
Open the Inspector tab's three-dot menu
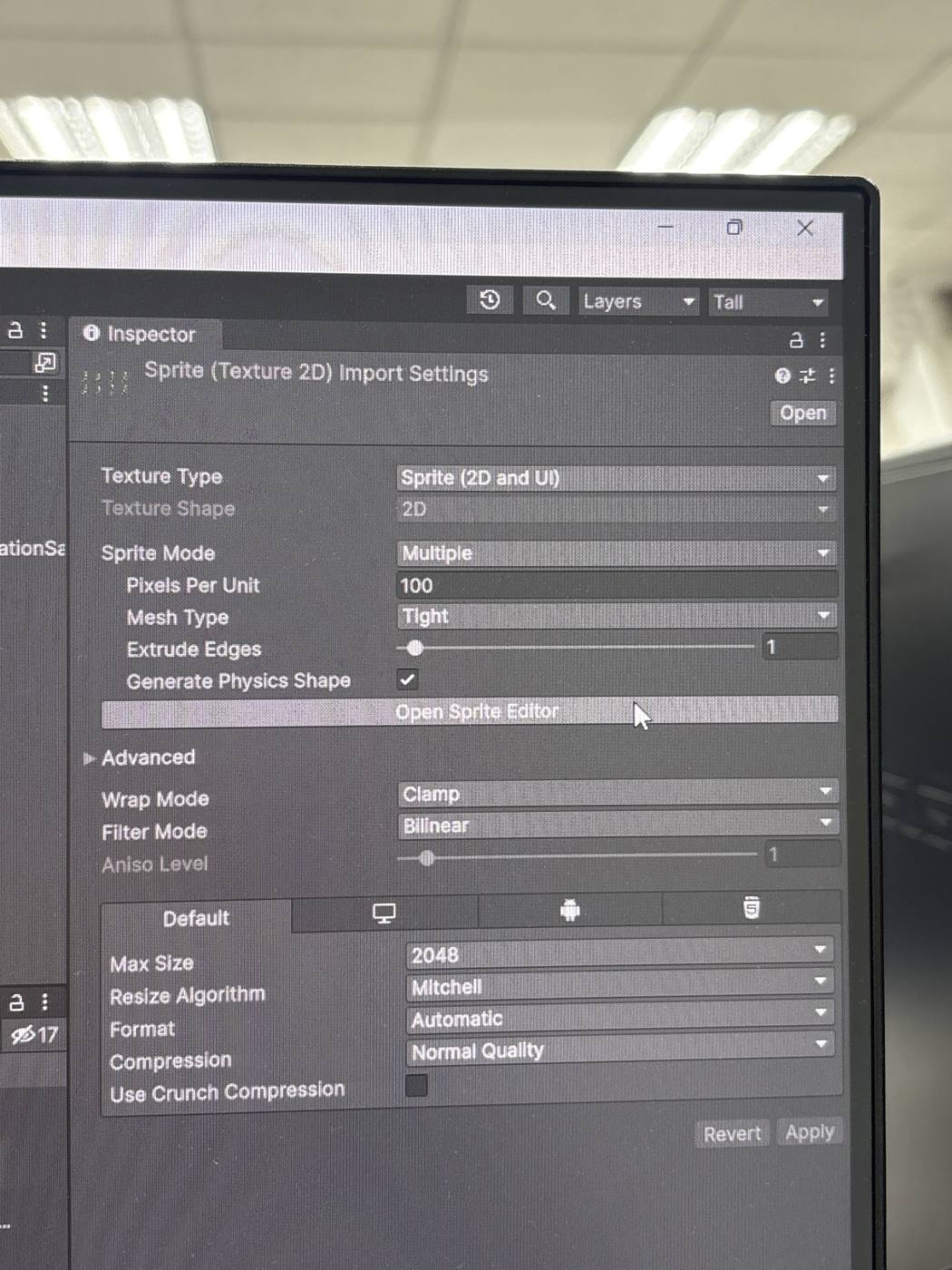point(822,340)
